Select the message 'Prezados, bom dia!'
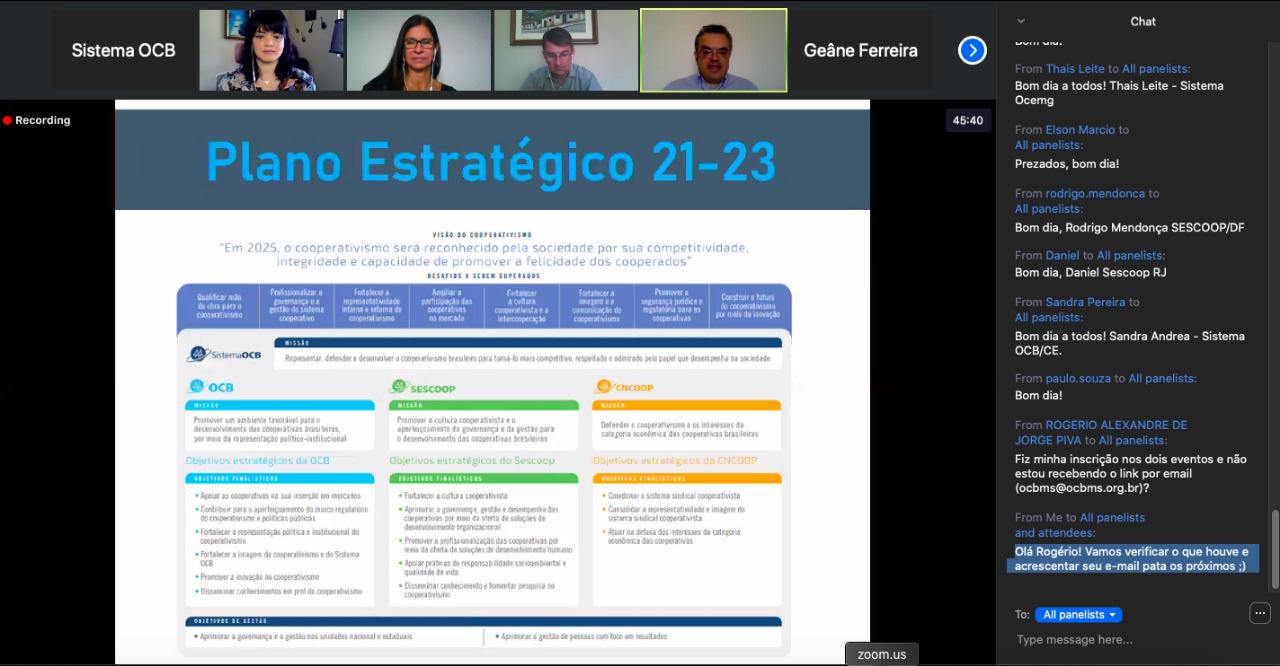 [1067, 164]
